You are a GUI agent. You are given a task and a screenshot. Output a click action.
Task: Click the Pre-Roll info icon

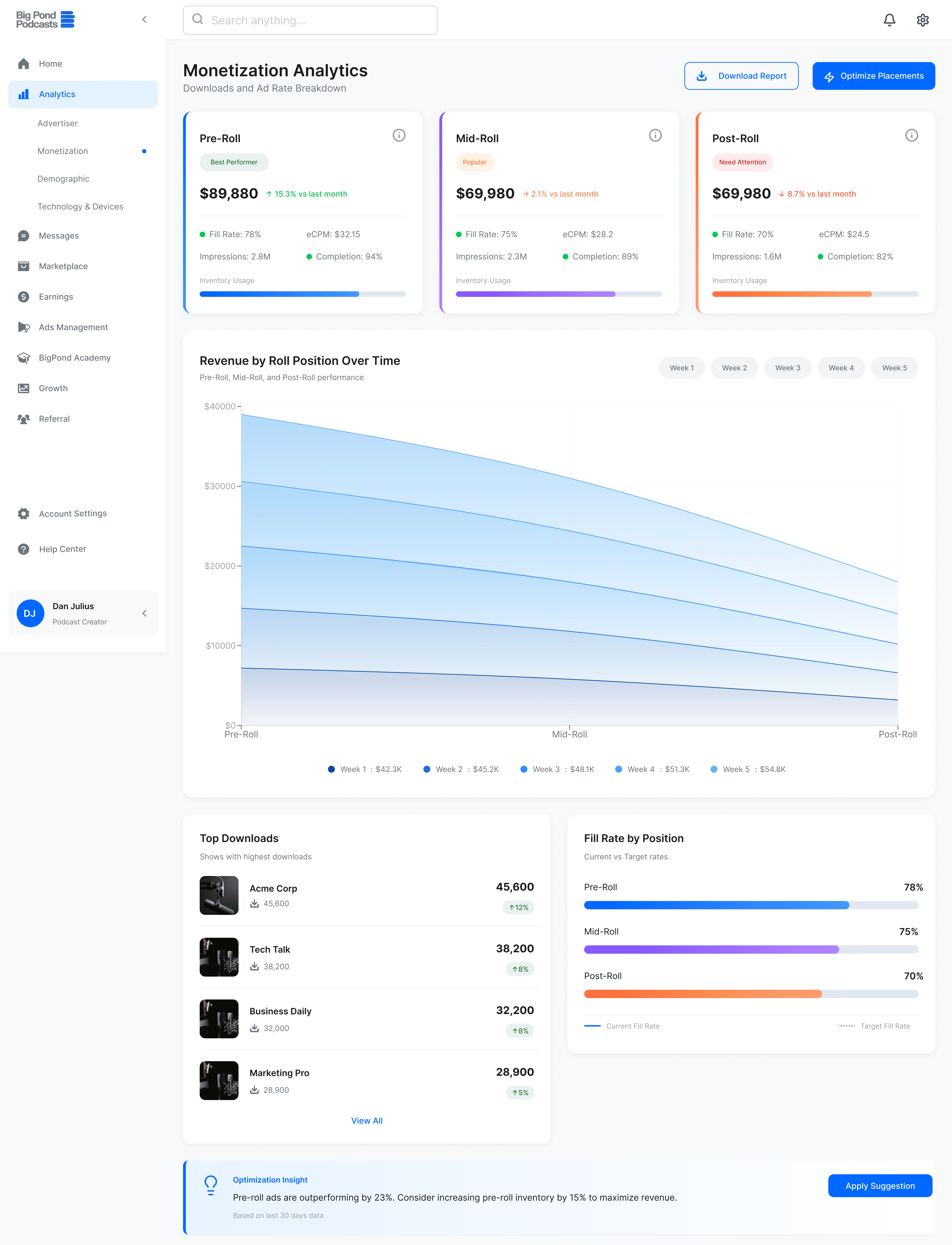coord(399,135)
